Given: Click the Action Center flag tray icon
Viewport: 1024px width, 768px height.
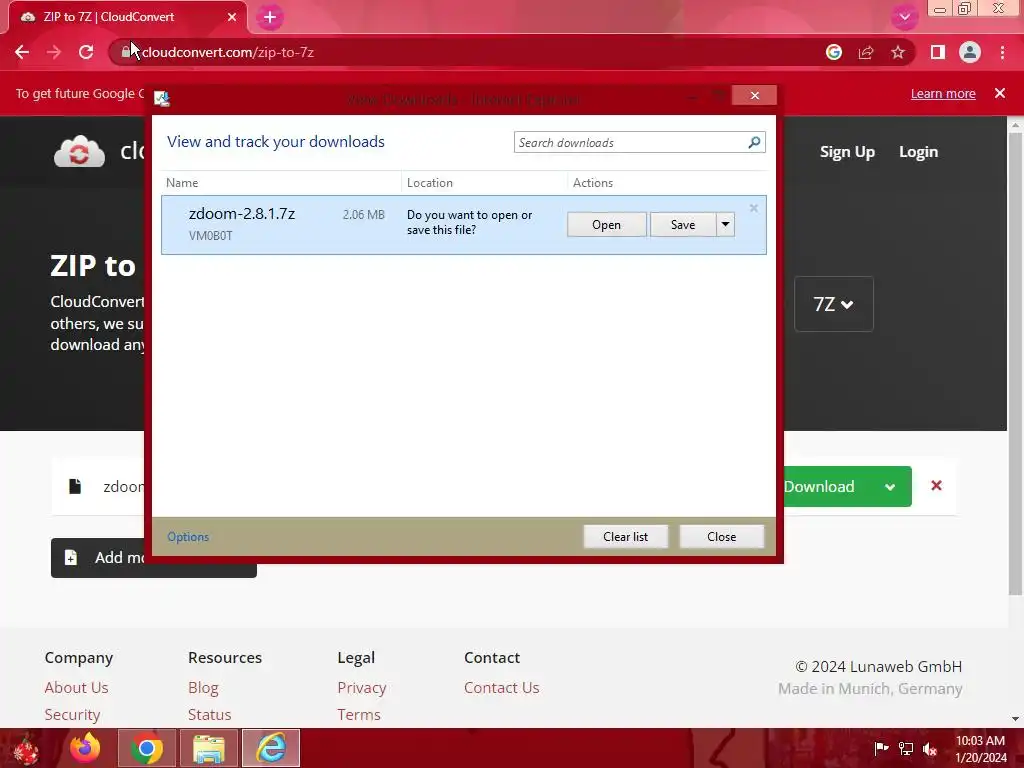Looking at the screenshot, I should (881, 748).
